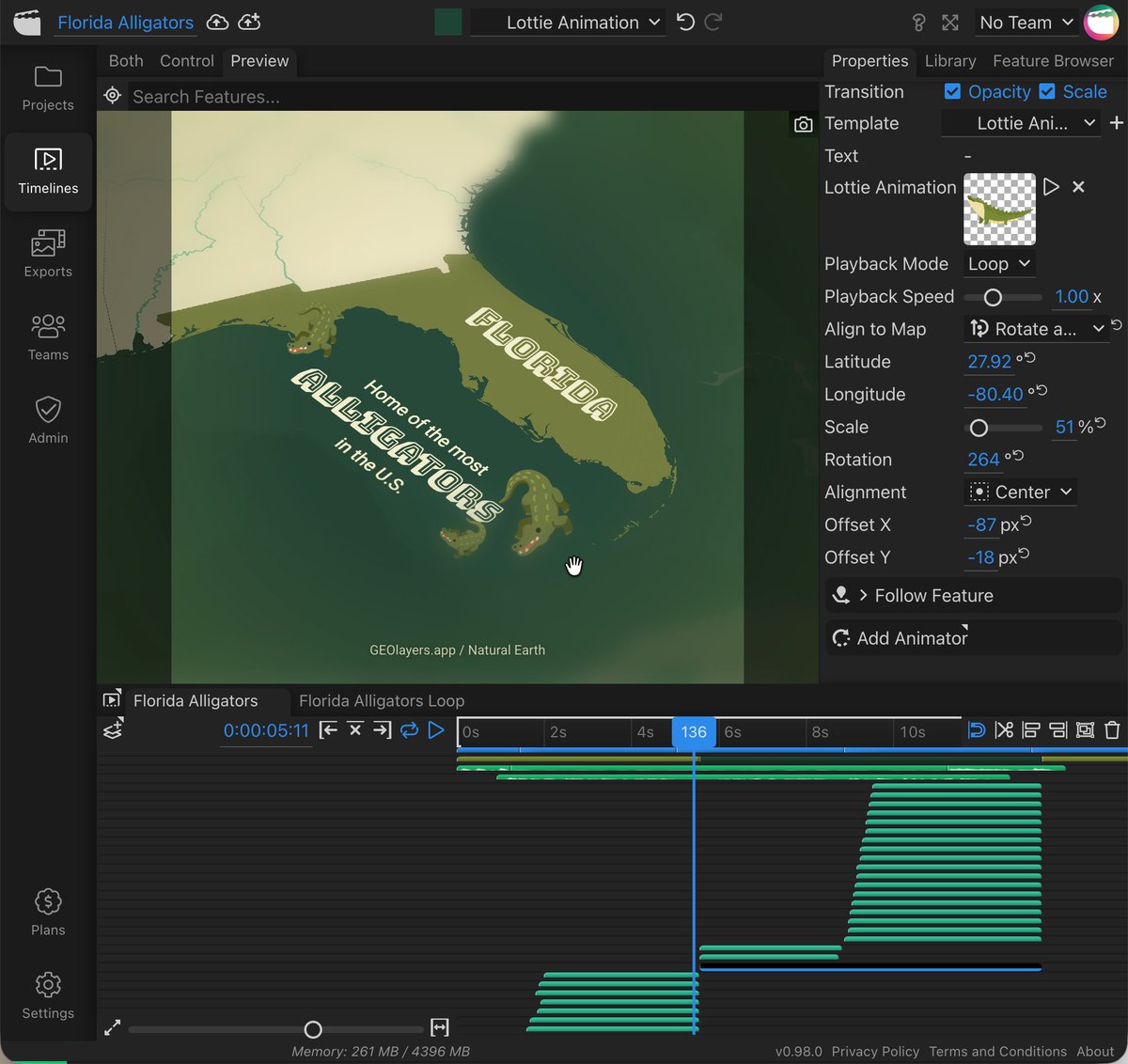Select the Preview view tab
Viewport: 1128px width, 1064px height.
[x=259, y=61]
